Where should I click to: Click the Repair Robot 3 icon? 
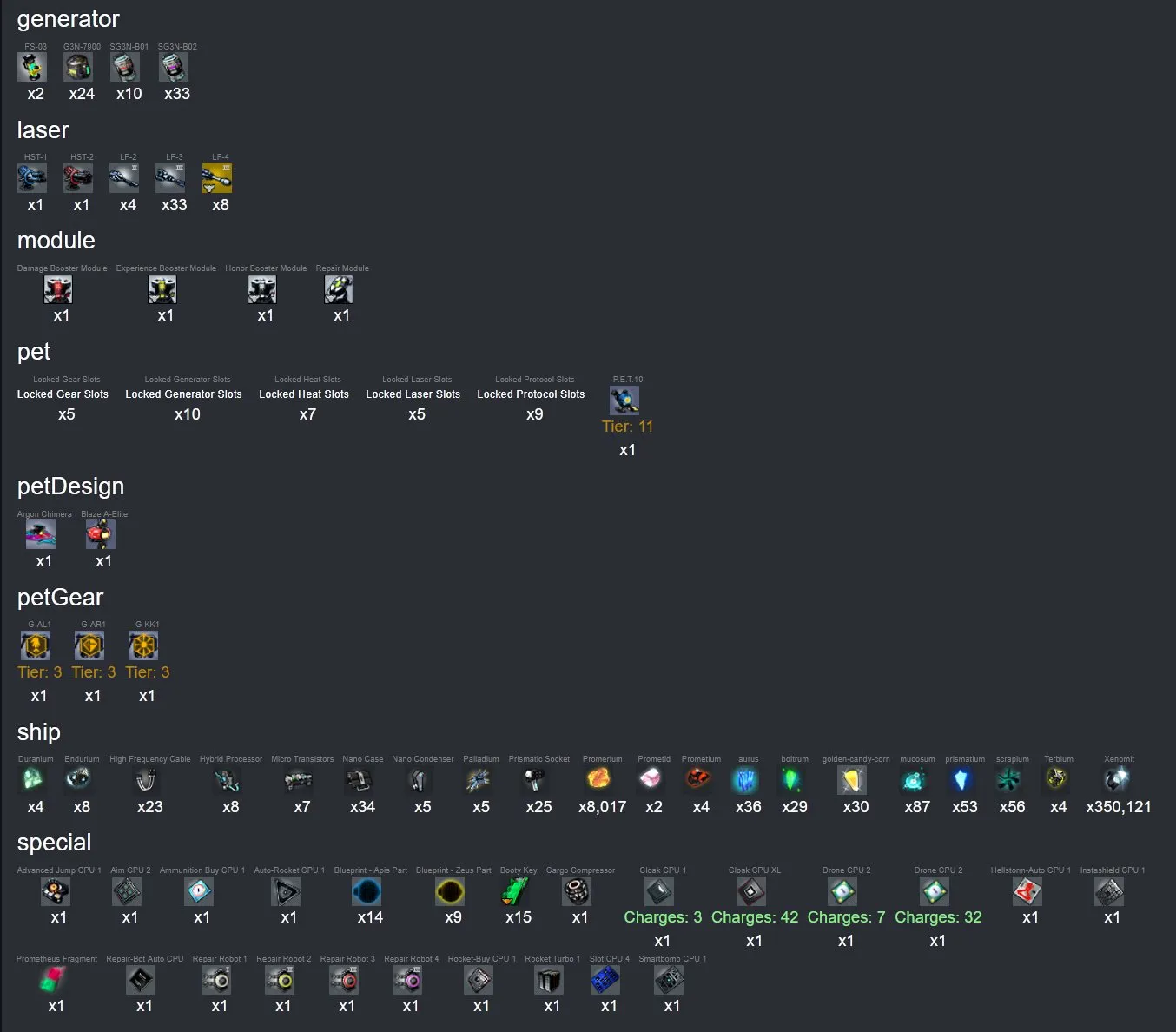(x=344, y=980)
